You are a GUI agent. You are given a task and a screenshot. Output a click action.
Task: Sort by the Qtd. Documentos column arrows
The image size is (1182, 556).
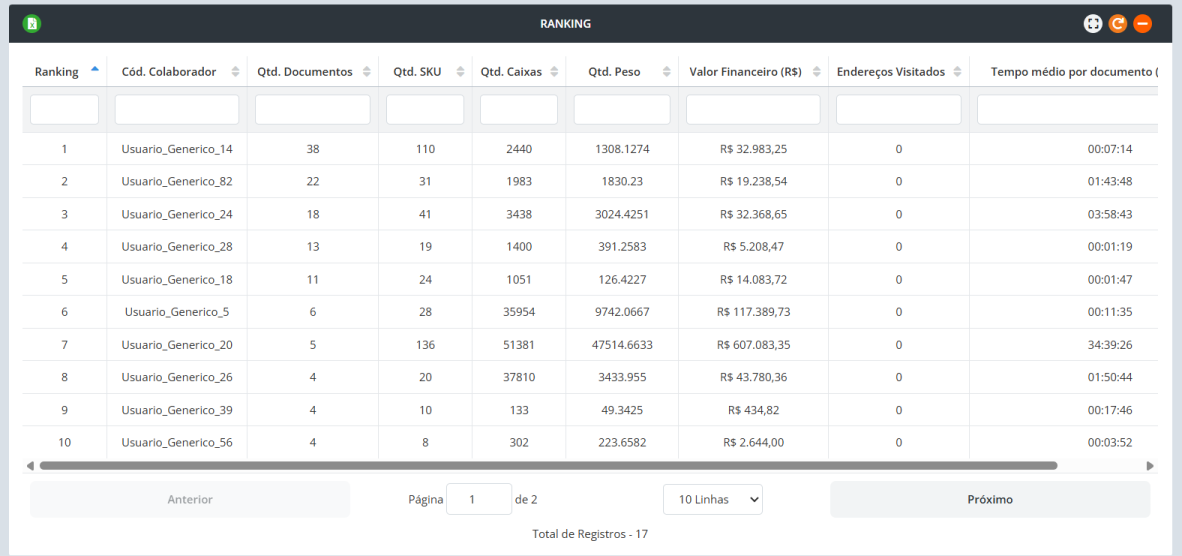[366, 72]
